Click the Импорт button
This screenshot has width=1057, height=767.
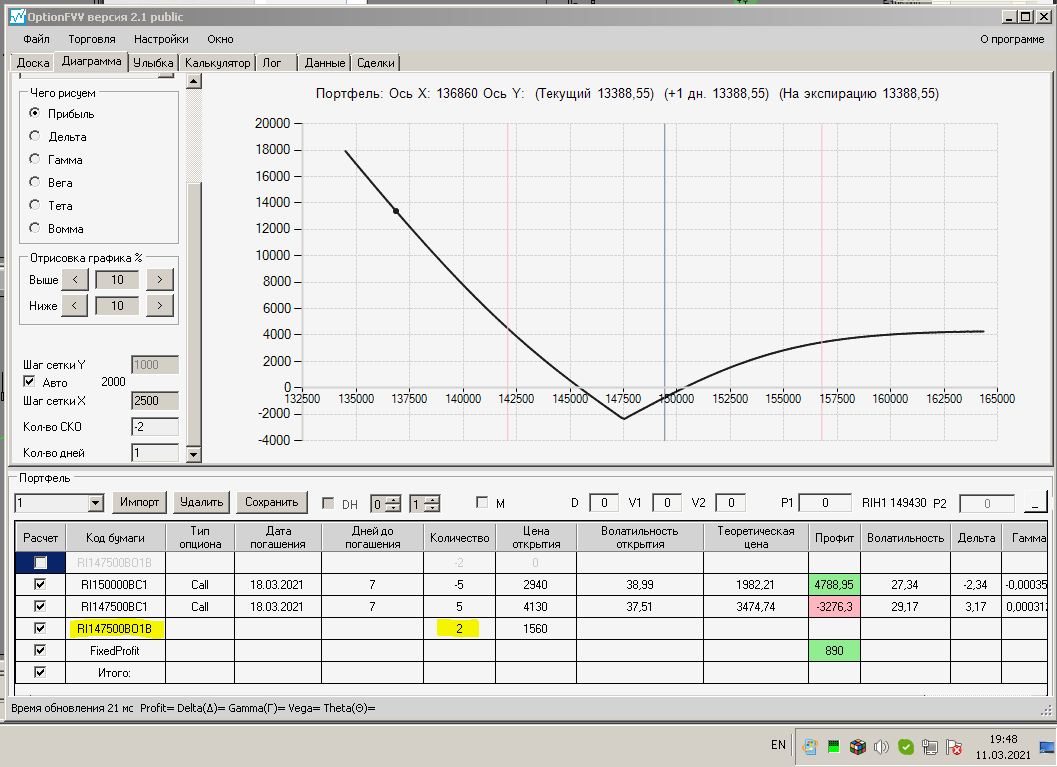point(139,502)
